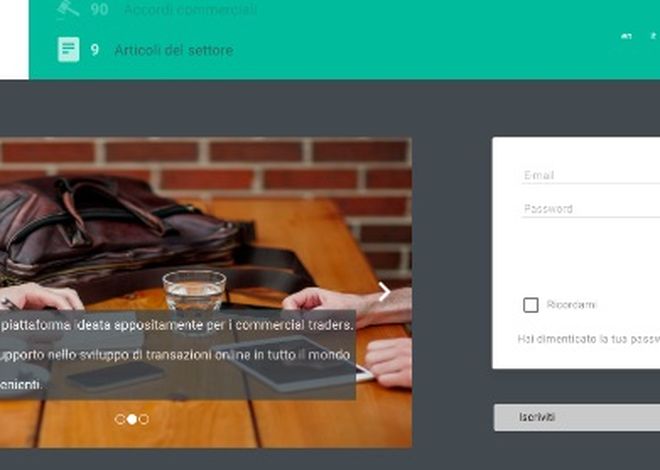Open the 'Hai dimenticato la tua password' link
The height and width of the screenshot is (470, 660).
(x=589, y=339)
